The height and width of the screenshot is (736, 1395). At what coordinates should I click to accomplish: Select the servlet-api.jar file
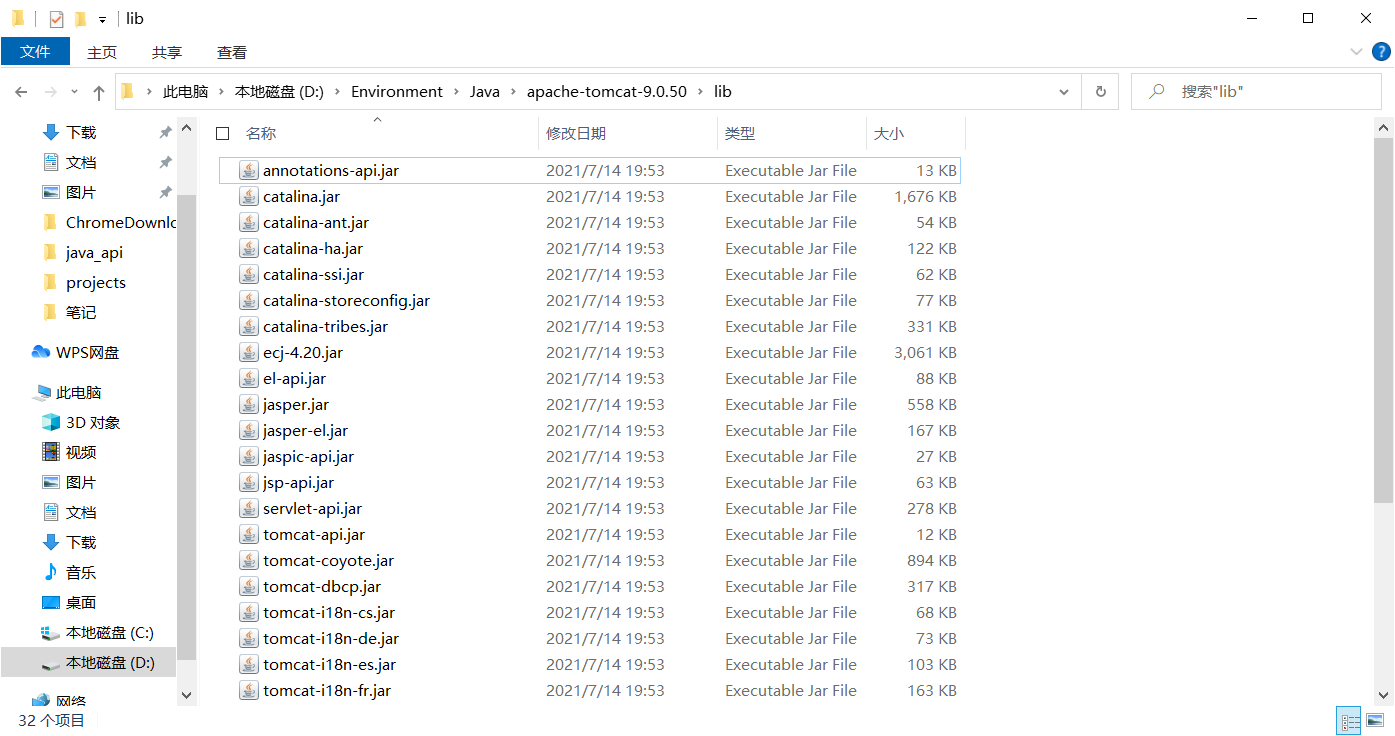313,508
